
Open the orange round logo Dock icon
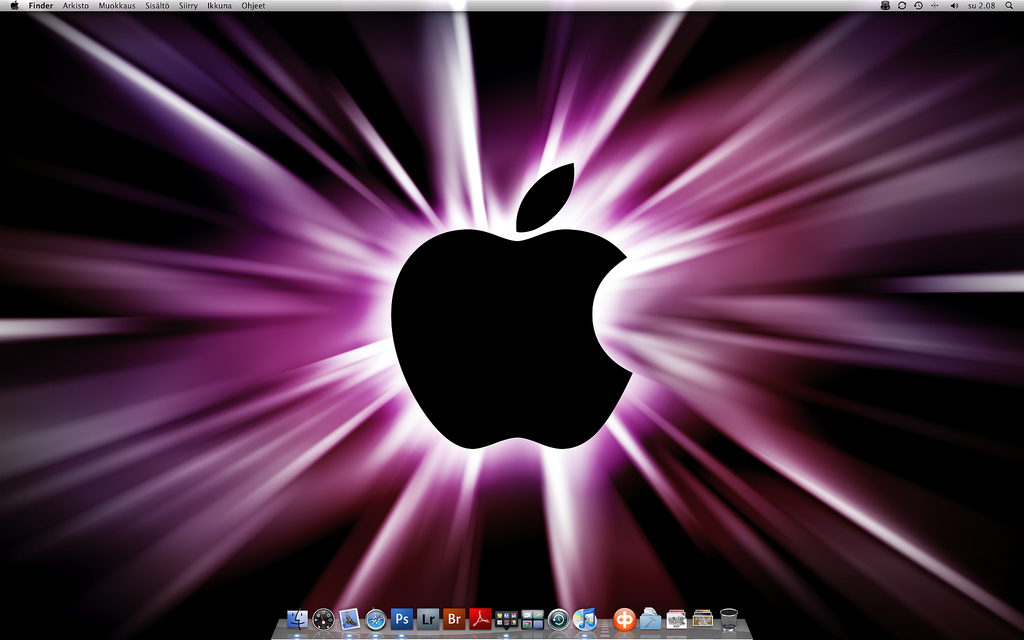(x=624, y=618)
